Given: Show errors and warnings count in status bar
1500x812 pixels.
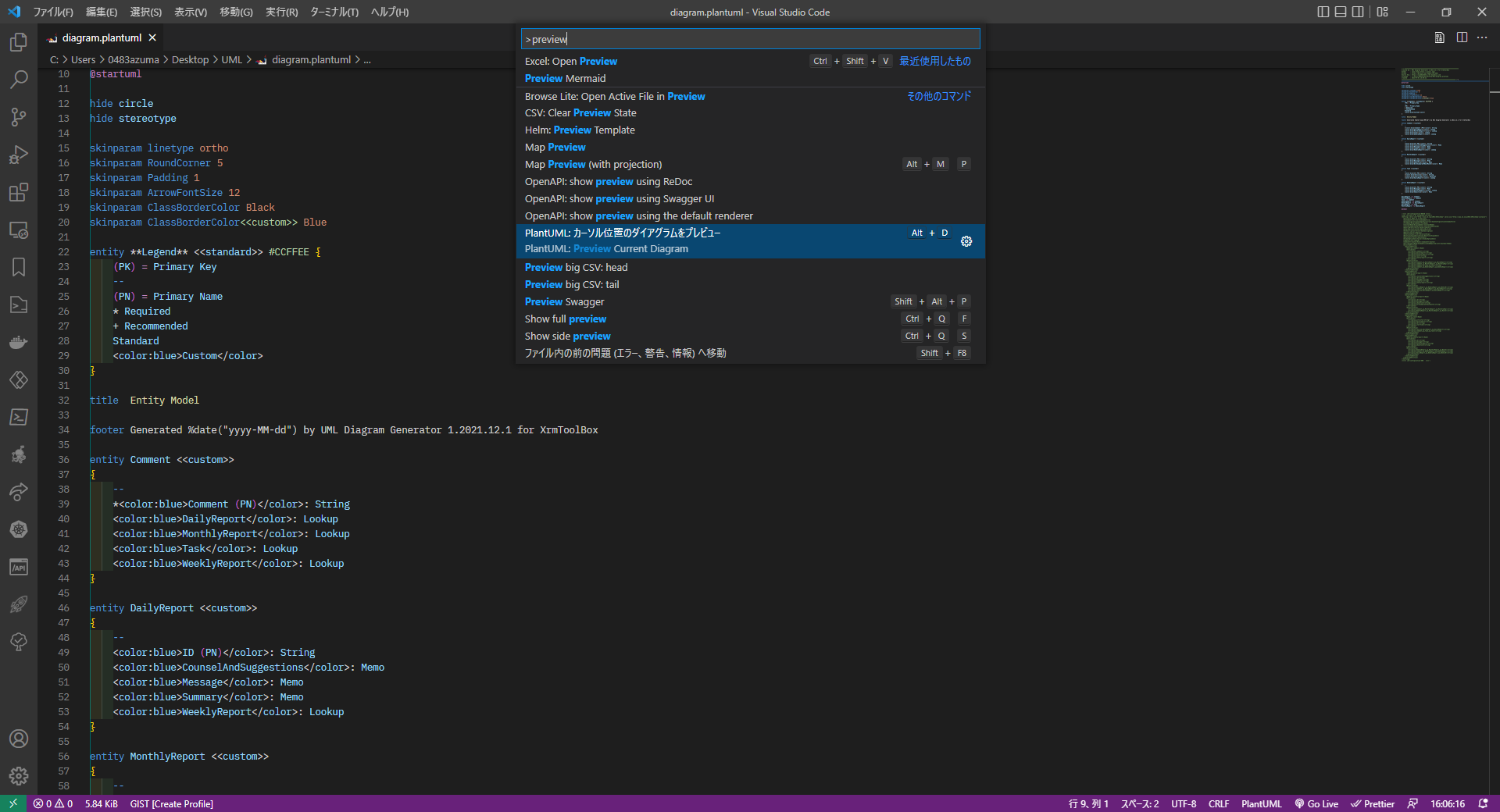Looking at the screenshot, I should tap(53, 803).
